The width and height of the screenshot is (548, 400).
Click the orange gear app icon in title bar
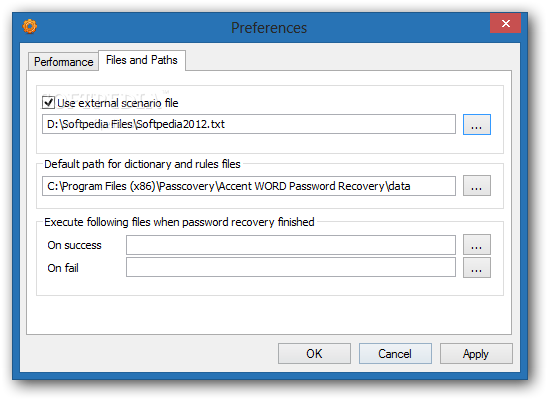(30, 27)
